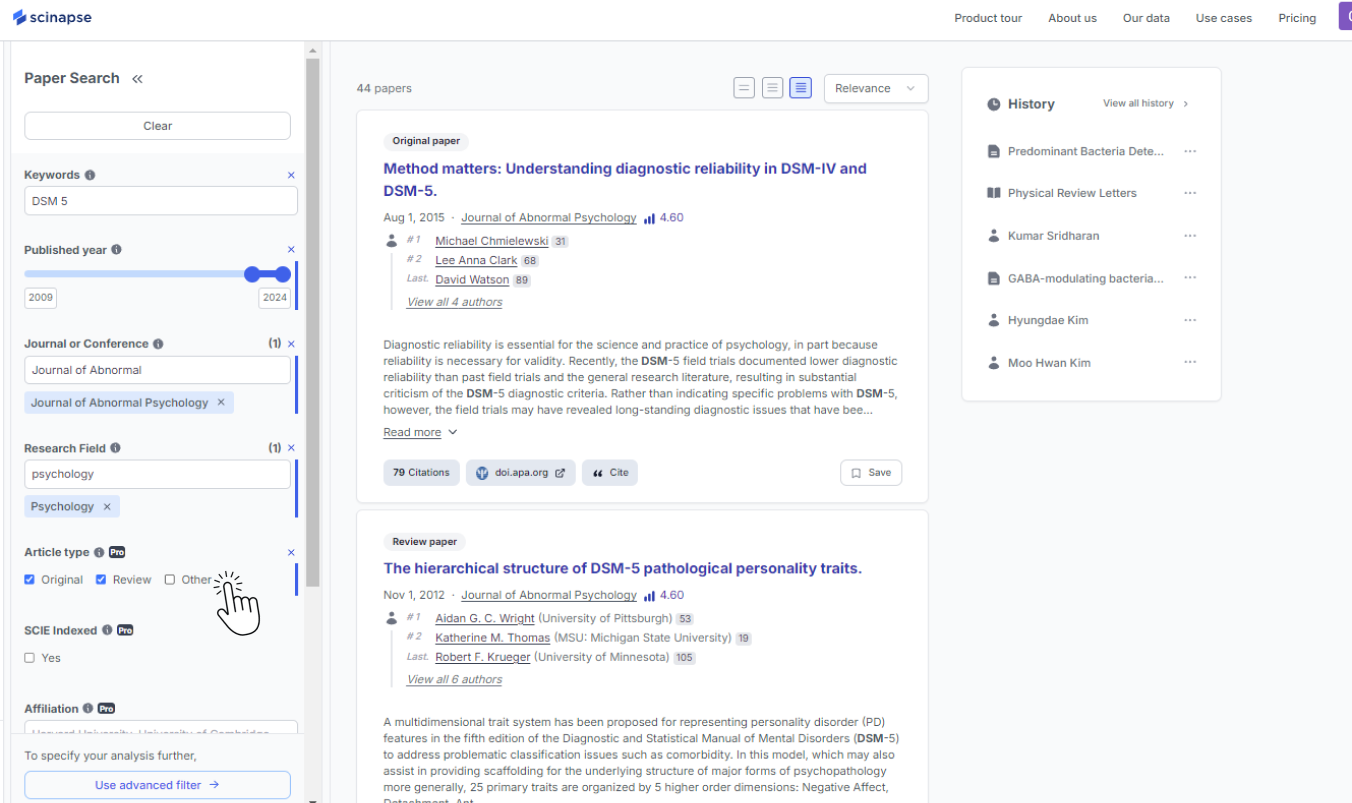
Task: Save the Method matters paper
Action: coord(871,473)
